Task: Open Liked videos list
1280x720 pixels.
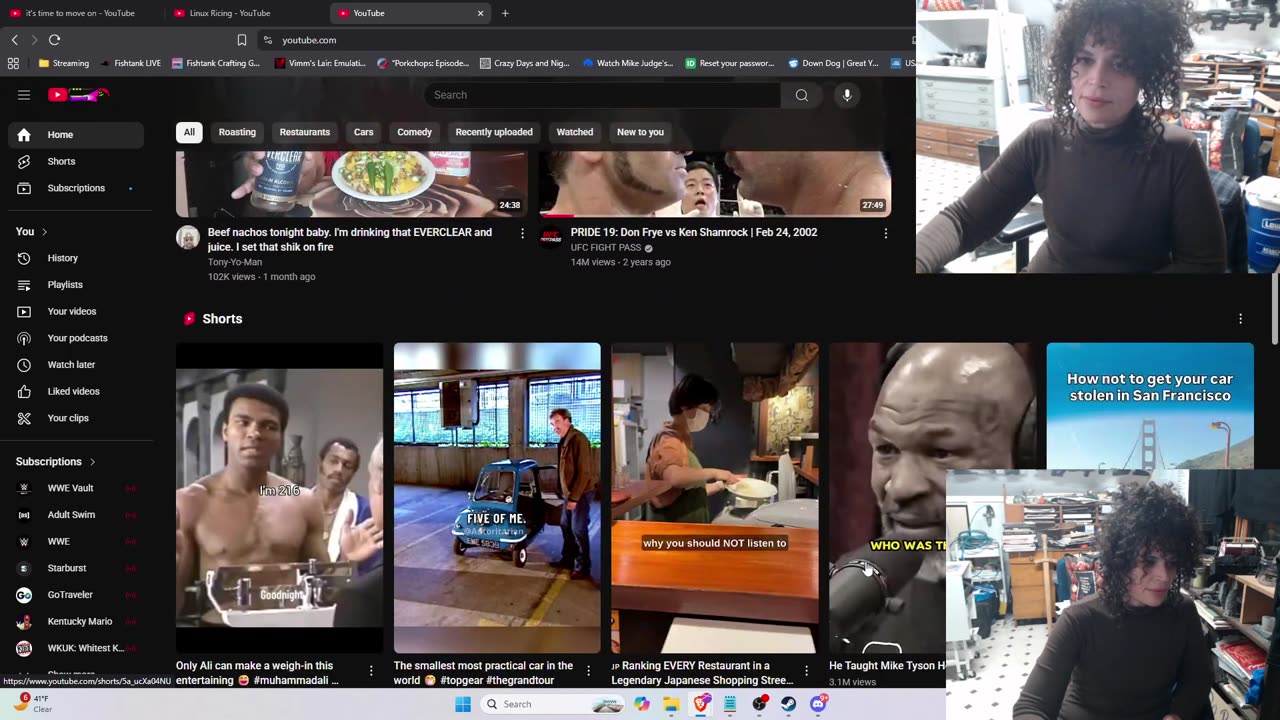Action: (77, 391)
